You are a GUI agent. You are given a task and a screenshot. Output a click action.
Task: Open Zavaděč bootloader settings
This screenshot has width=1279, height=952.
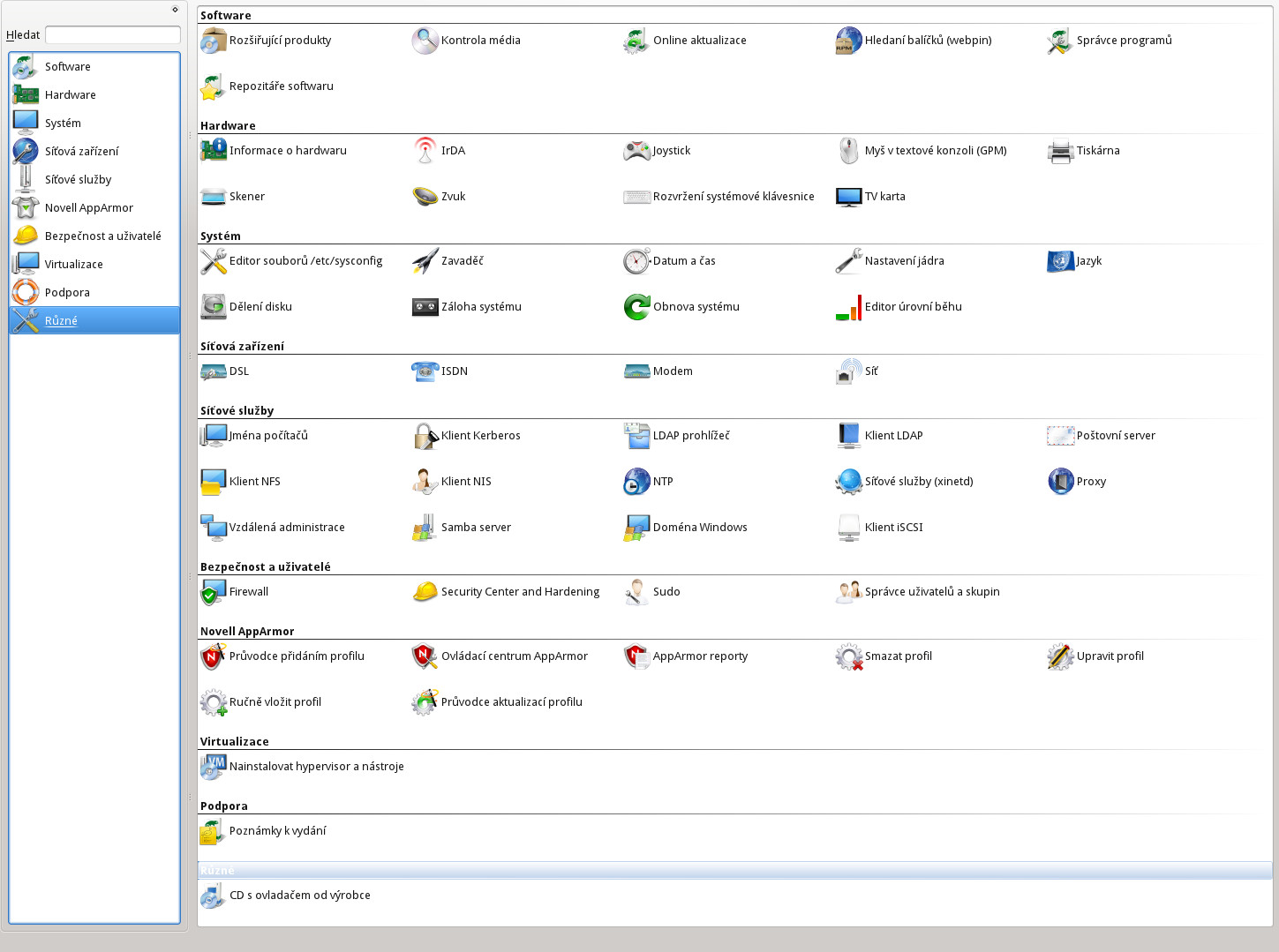[425, 261]
